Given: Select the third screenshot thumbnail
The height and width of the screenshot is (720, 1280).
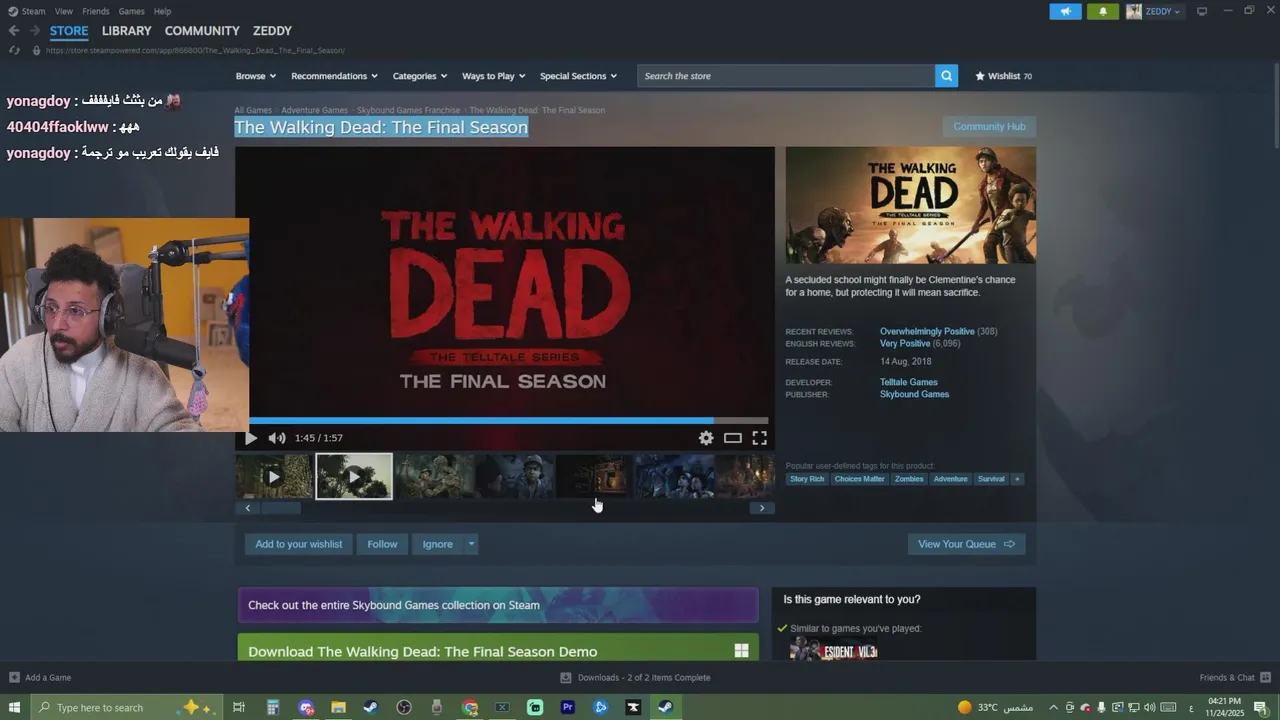Looking at the screenshot, I should point(434,476).
